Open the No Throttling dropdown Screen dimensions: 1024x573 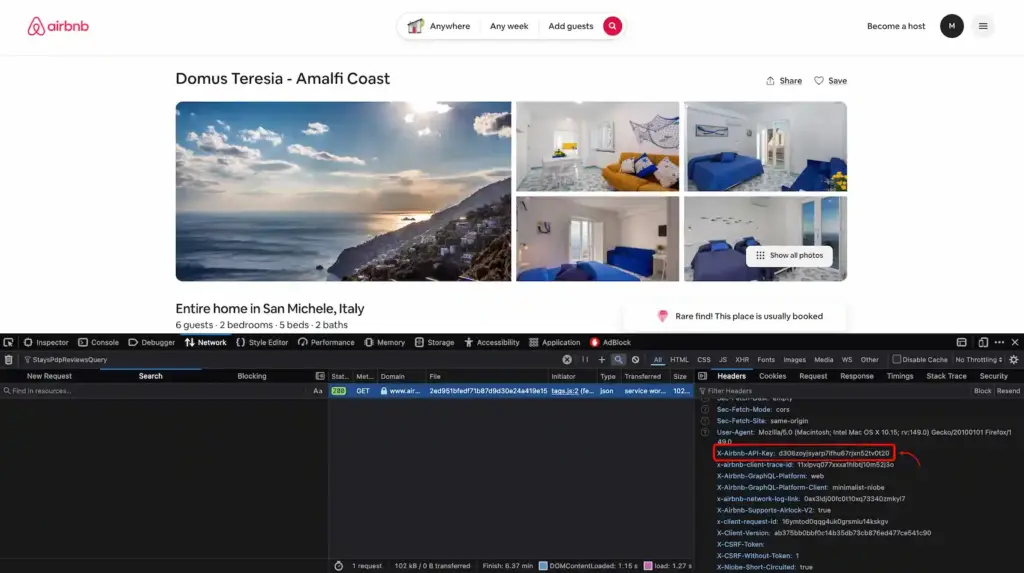[x=978, y=360]
